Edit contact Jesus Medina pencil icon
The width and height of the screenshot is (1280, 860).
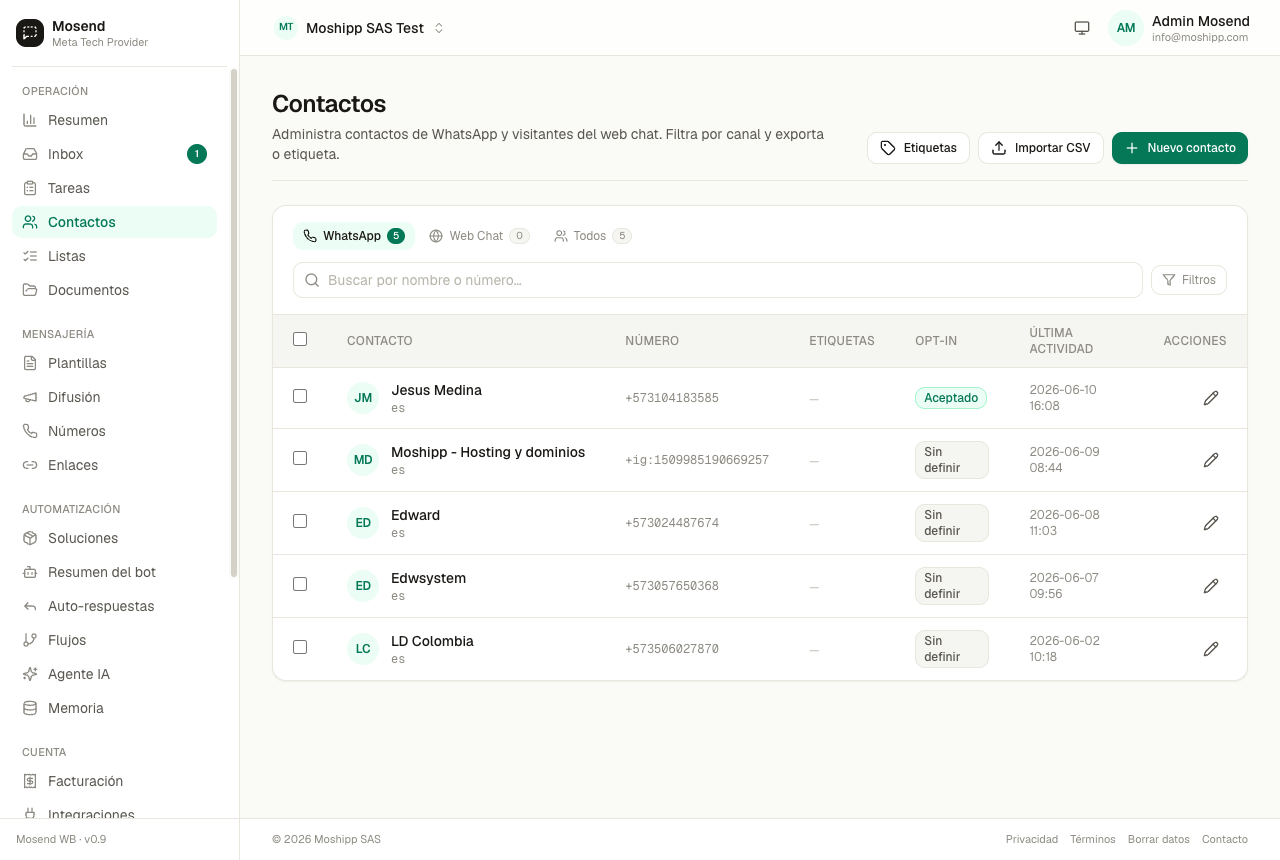coord(1211,398)
